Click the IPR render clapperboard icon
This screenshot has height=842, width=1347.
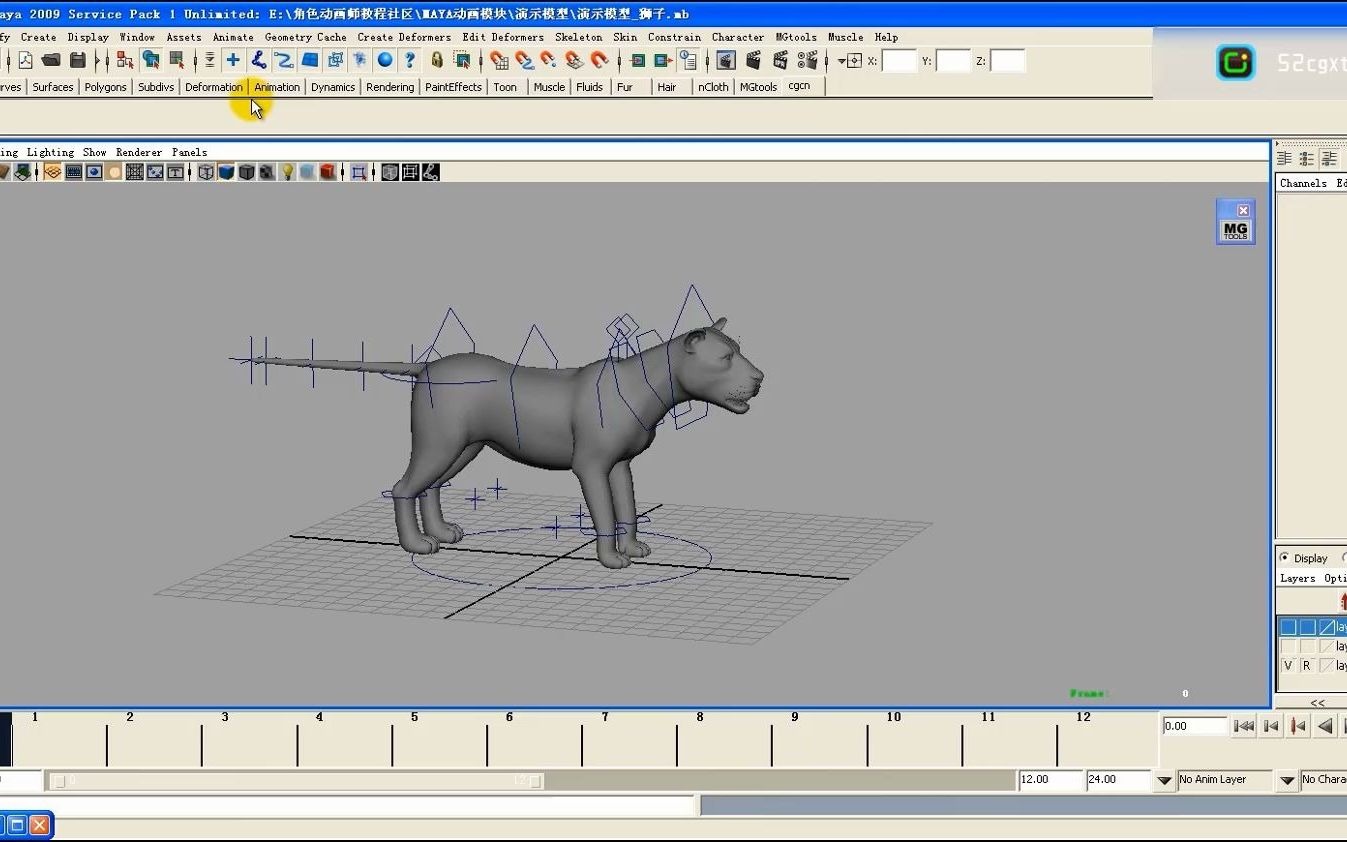780,61
